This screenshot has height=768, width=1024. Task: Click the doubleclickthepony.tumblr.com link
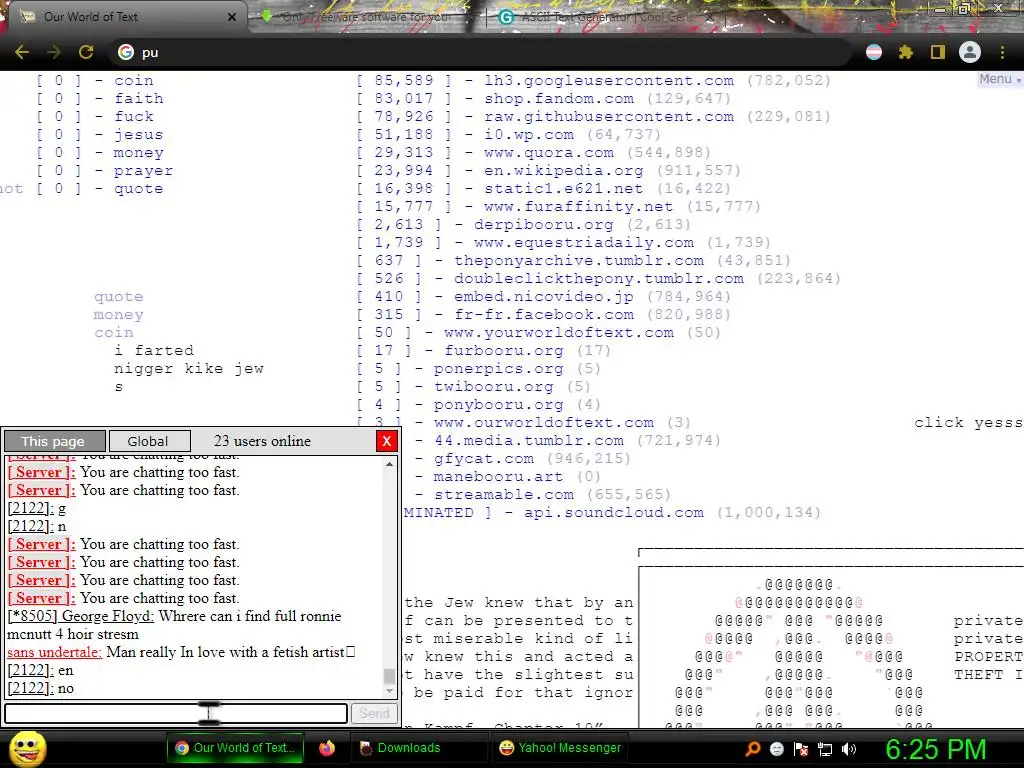click(x=599, y=279)
